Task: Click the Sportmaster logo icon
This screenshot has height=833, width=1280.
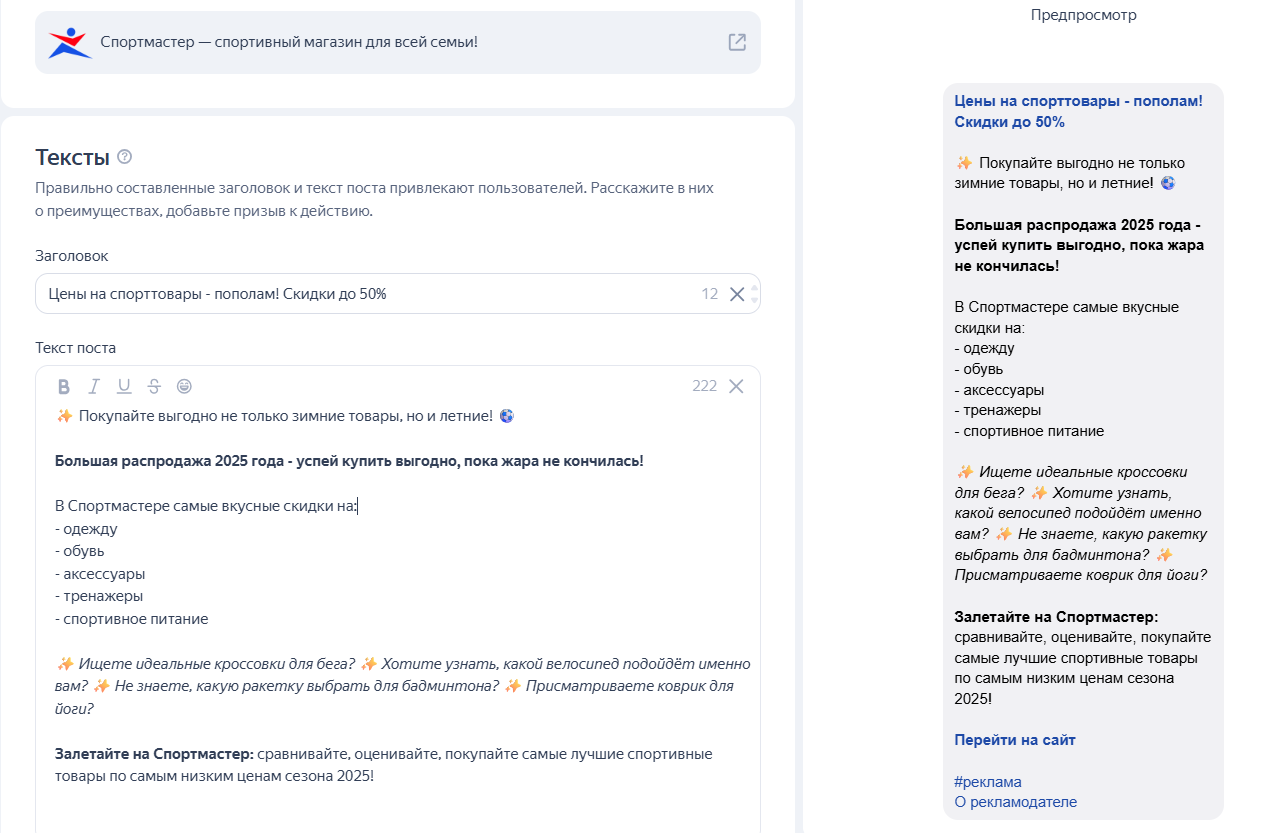Action: coord(70,42)
